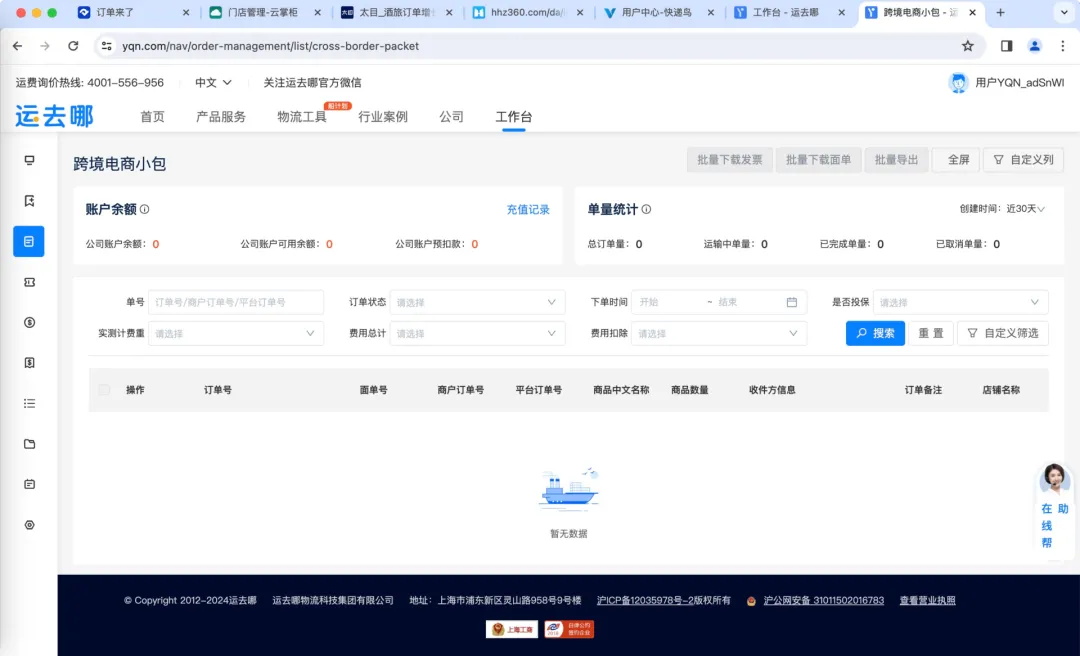Switch to the 用户中心-快递鸟 browser tab
The width and height of the screenshot is (1080, 656).
click(658, 12)
